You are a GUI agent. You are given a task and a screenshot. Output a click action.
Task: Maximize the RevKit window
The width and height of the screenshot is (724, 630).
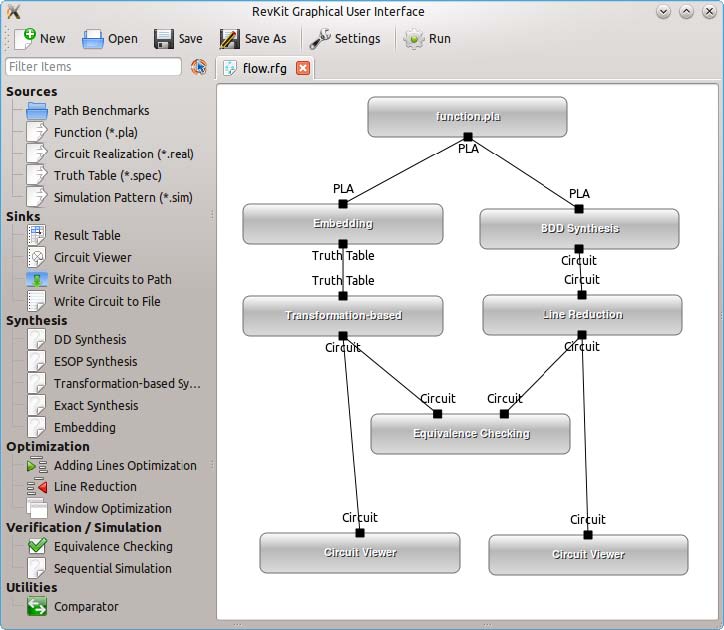click(x=687, y=12)
